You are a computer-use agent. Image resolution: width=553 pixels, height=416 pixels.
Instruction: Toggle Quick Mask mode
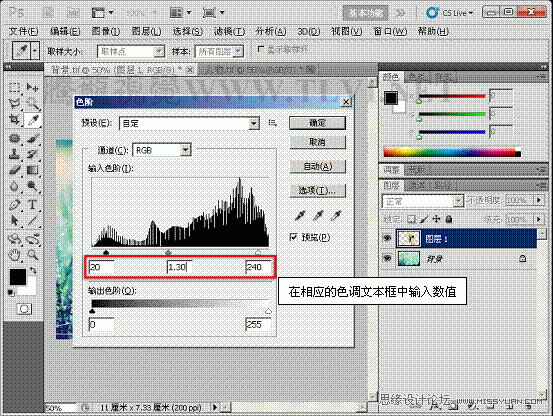[24, 309]
